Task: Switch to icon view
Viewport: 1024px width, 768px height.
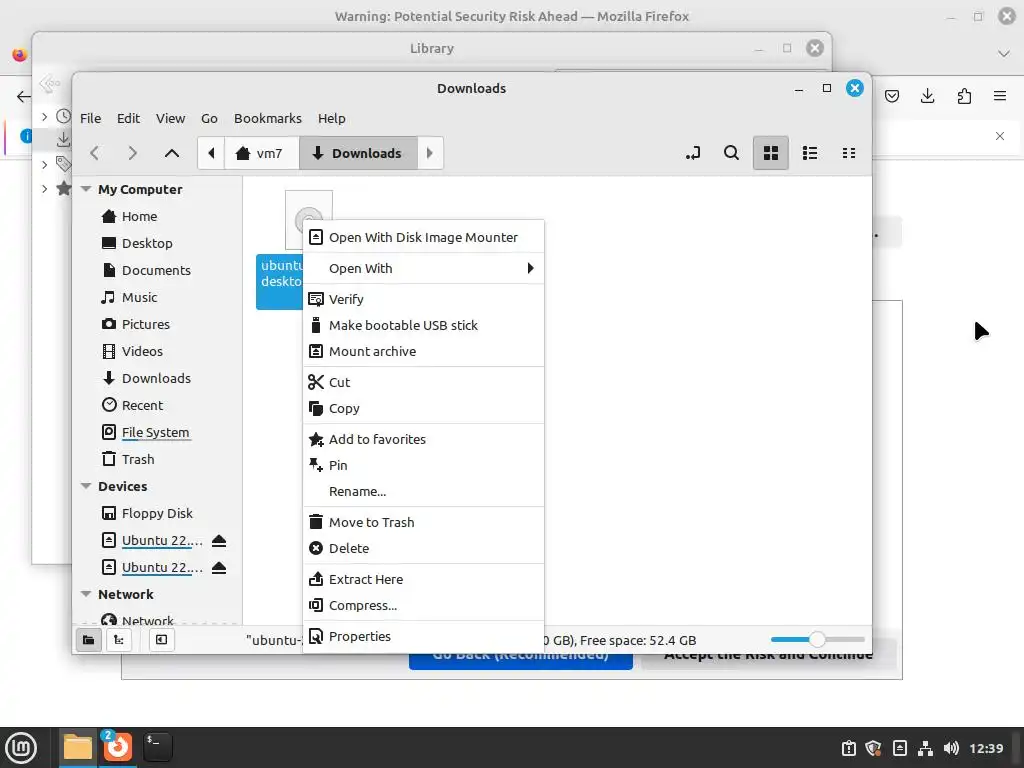Action: click(x=771, y=153)
